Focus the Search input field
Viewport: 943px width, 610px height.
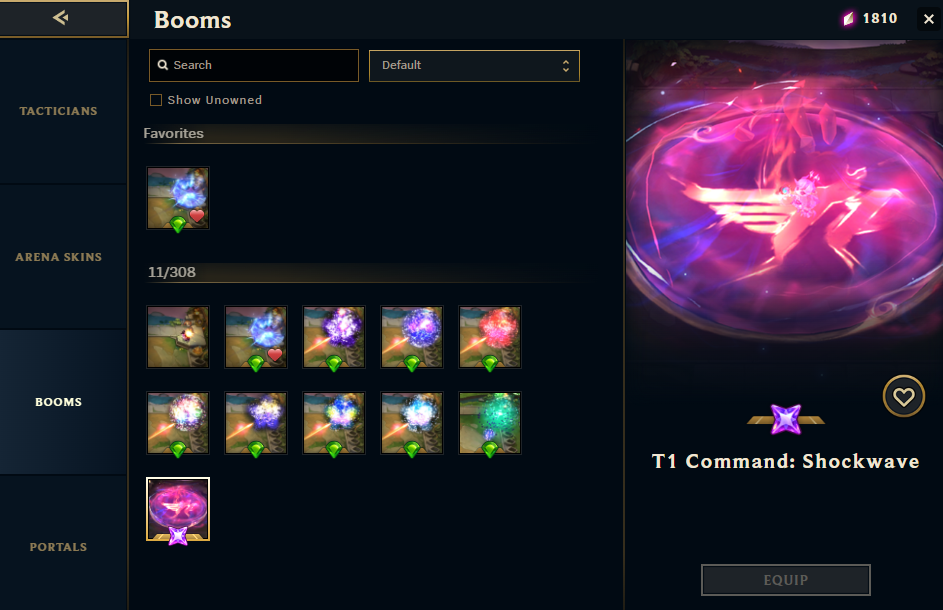tap(254, 65)
